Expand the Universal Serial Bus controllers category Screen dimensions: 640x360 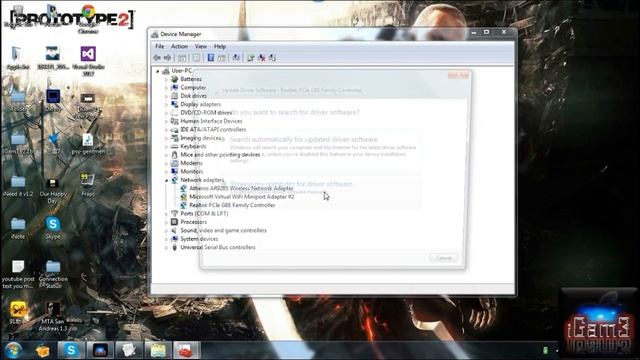pos(166,247)
